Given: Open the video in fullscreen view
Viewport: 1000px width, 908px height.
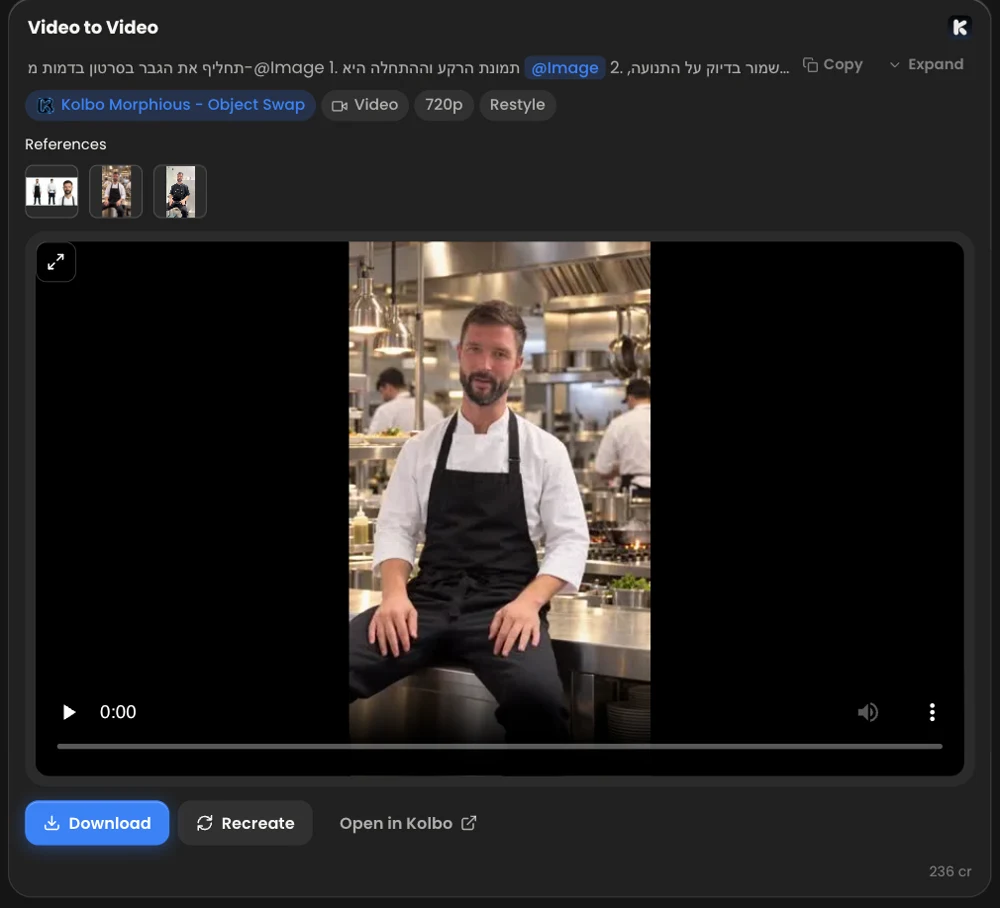Looking at the screenshot, I should coord(56,261).
